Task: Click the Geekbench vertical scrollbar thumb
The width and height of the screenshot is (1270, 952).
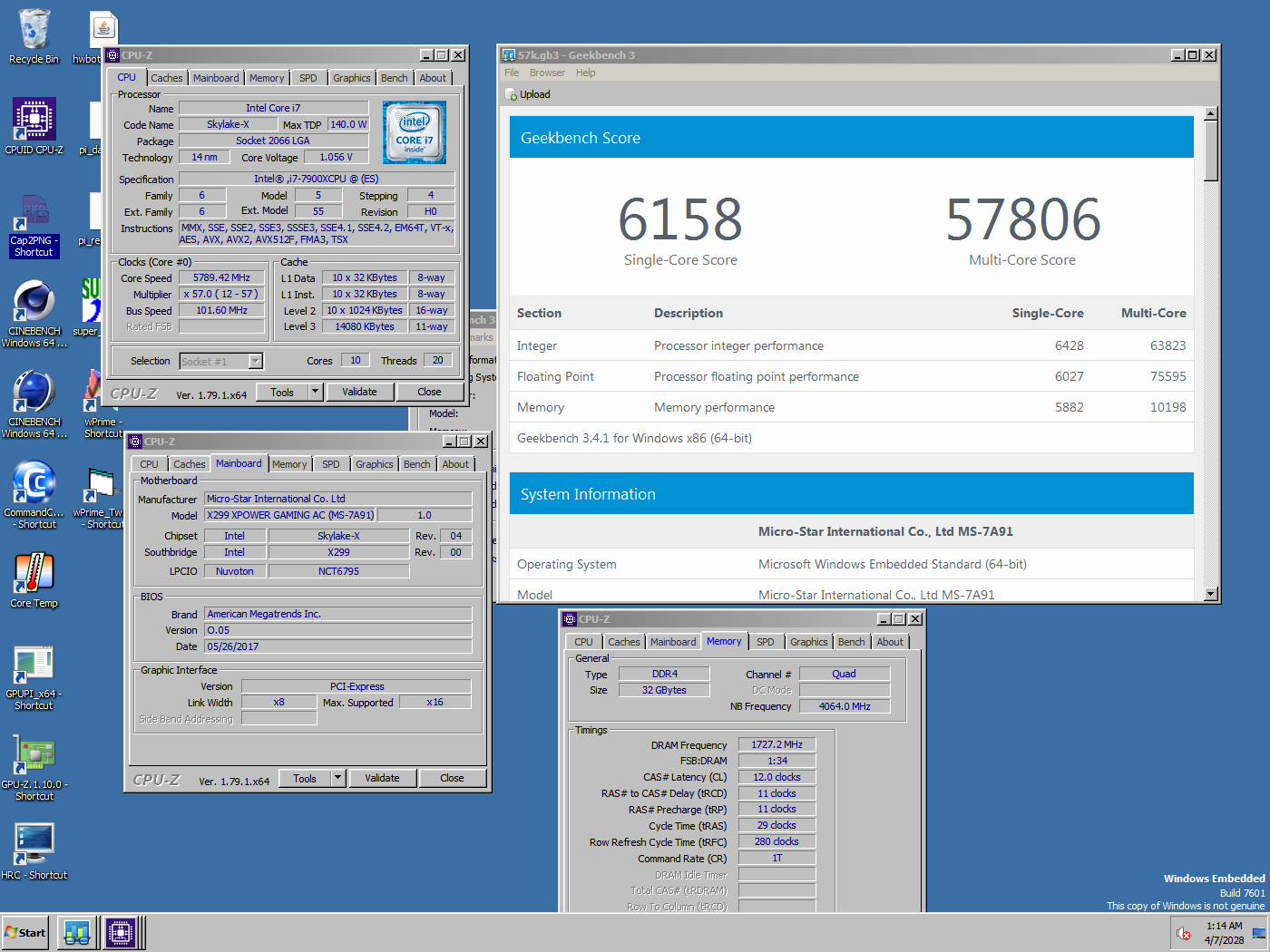Action: [1210, 151]
